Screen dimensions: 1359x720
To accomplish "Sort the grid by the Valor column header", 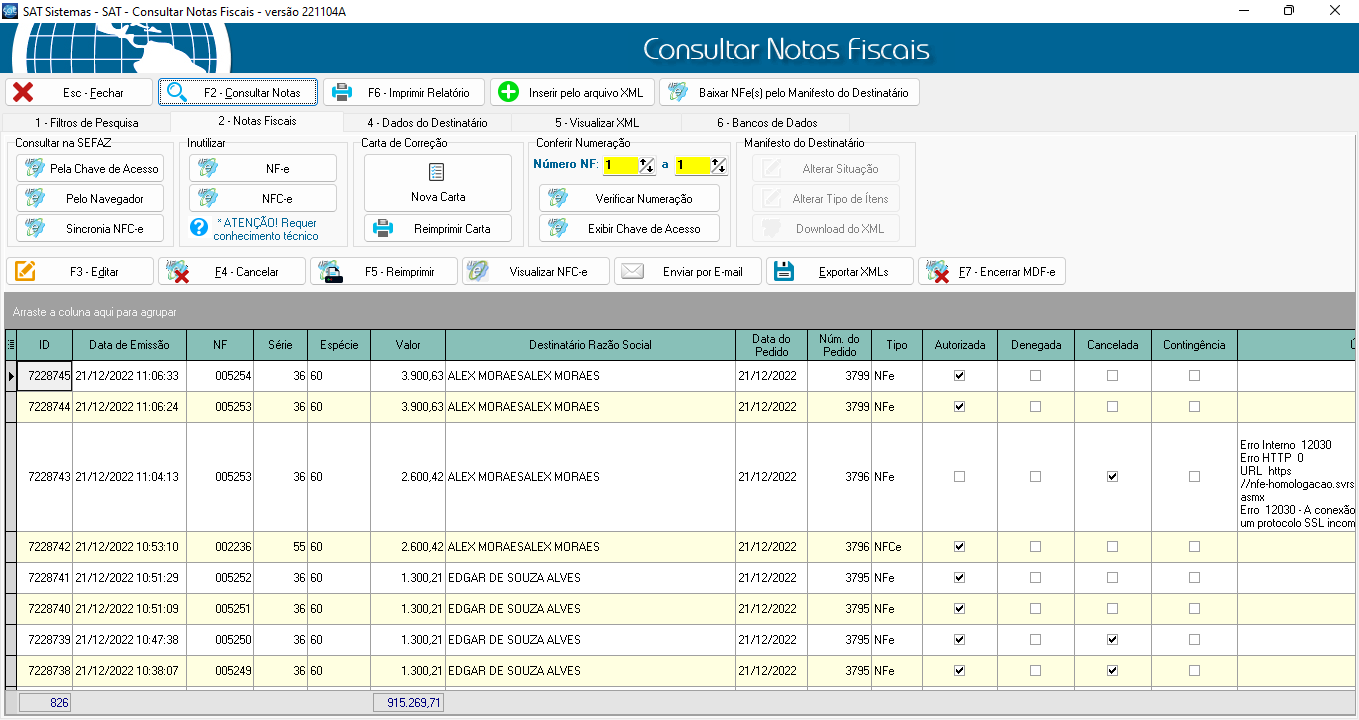I will [x=407, y=345].
